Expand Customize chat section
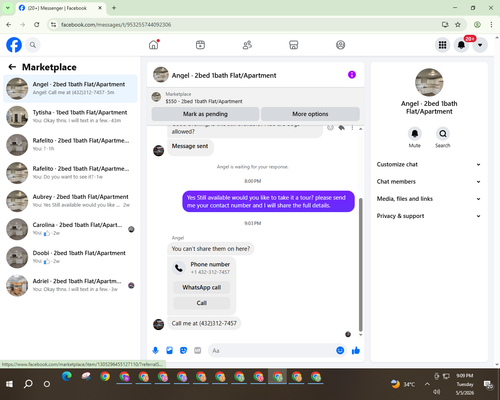 click(429, 164)
